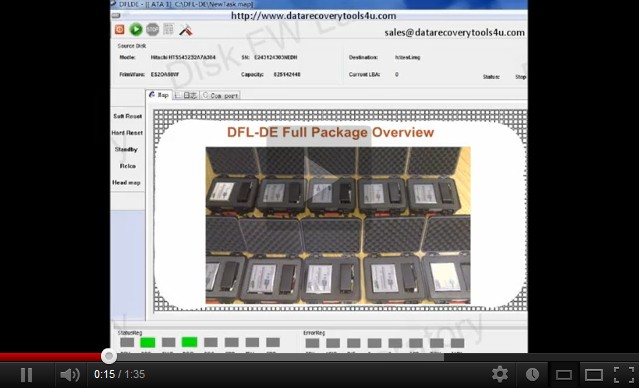Viewport: 639px width, 388px height.
Task: Seek within the grey buffered progress bar
Action: (277, 357)
